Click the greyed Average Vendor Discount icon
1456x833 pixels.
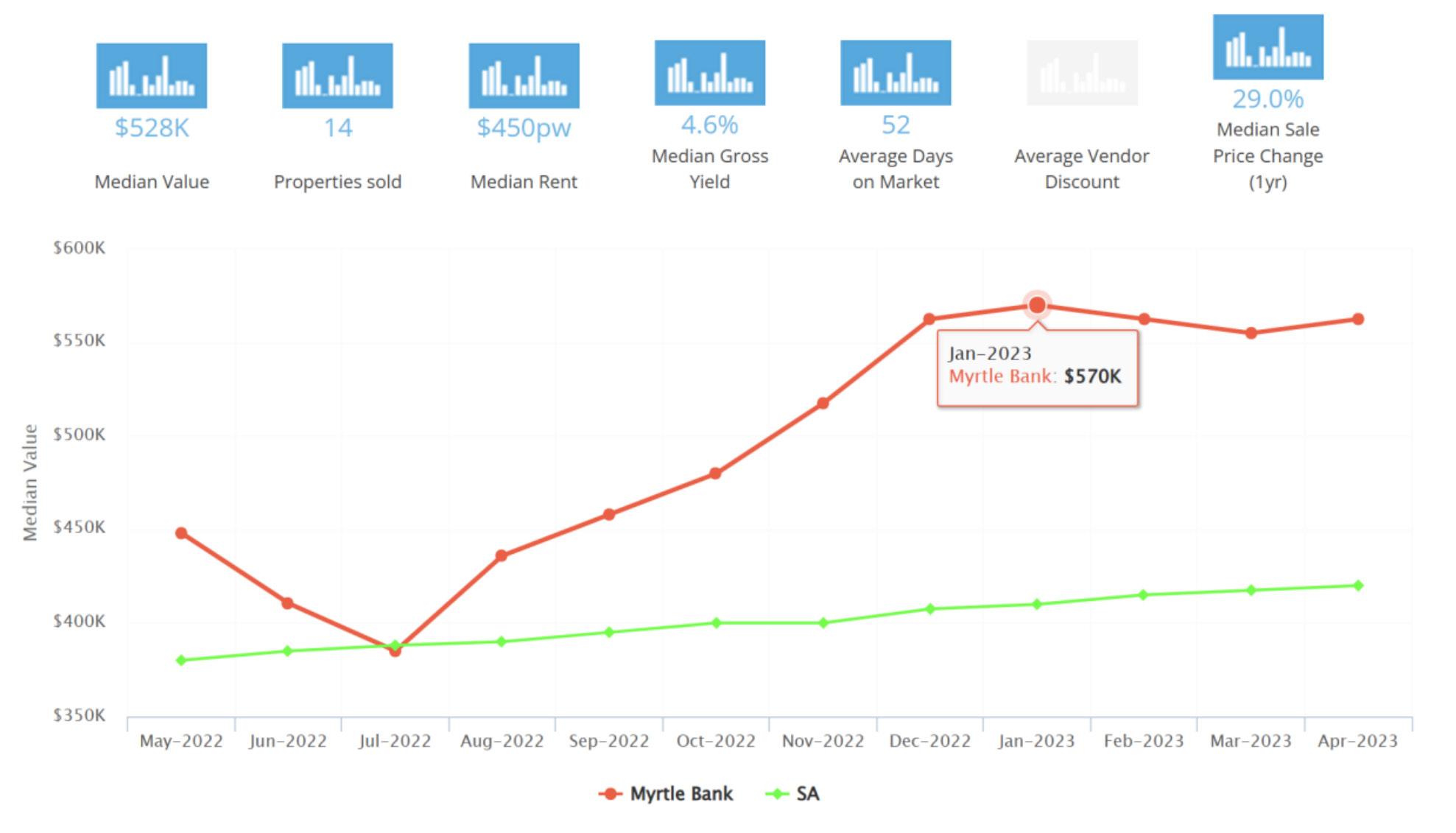point(1081,73)
